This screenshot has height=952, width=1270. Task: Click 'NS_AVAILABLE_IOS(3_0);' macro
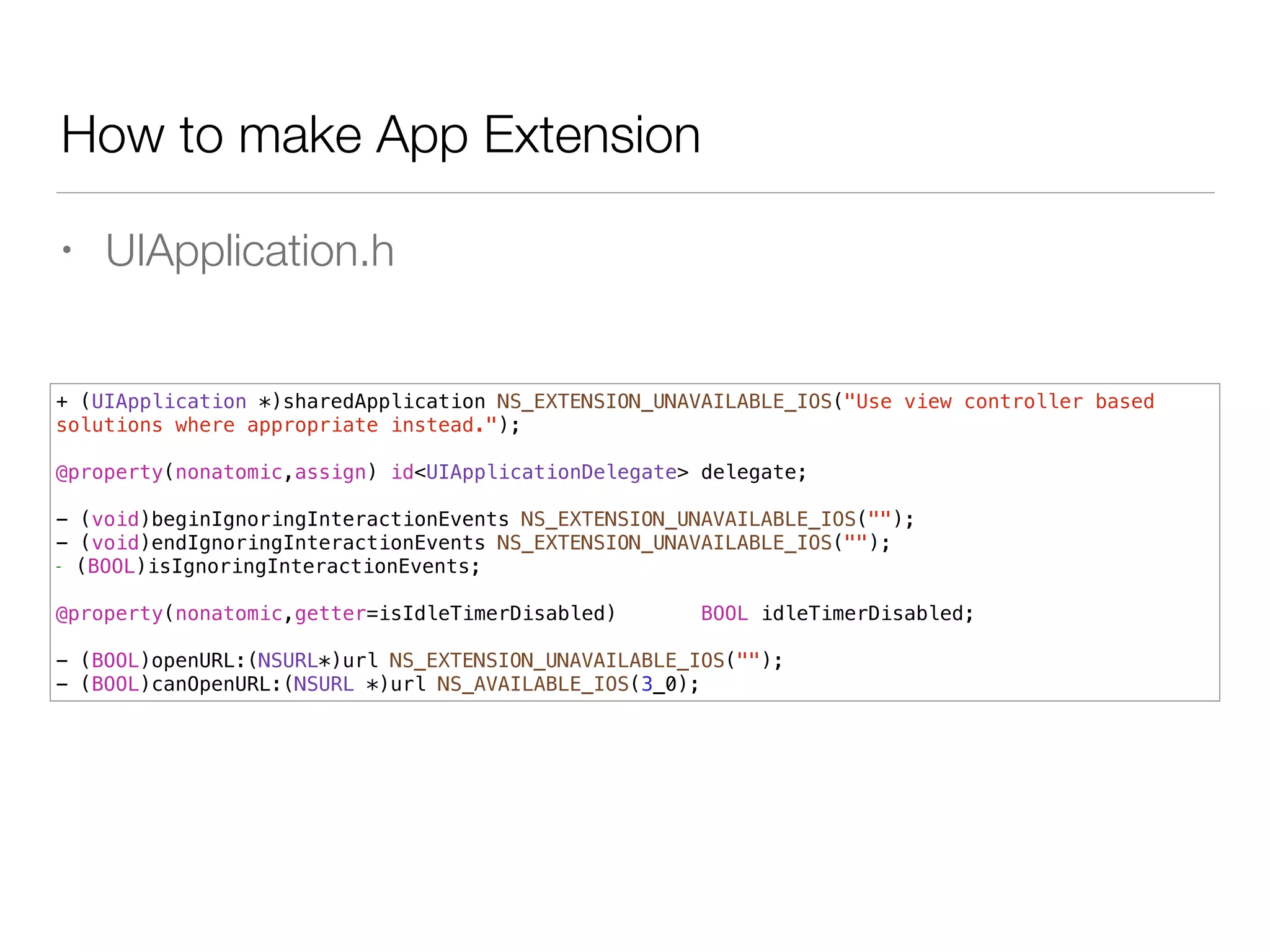568,684
